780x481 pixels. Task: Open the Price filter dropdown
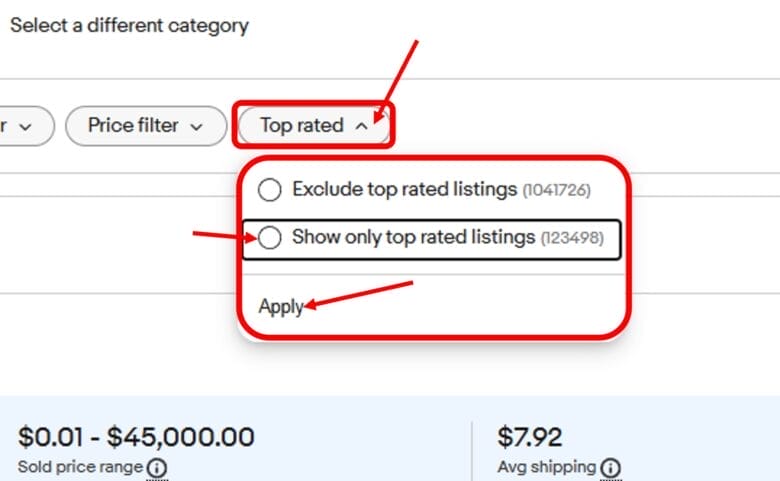[144, 126]
